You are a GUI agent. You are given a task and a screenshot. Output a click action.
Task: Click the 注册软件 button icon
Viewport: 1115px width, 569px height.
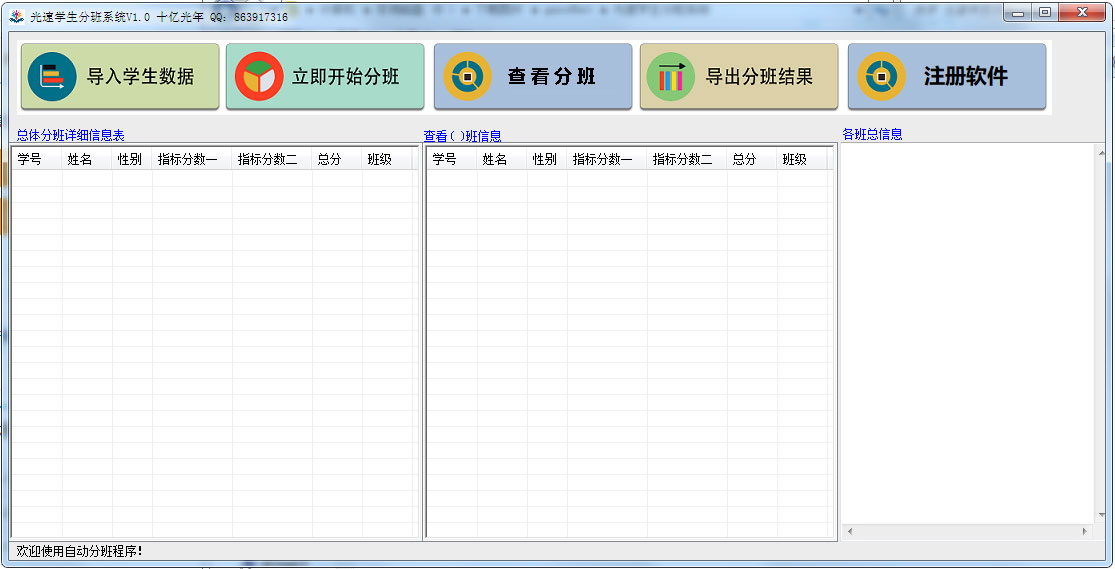[x=881, y=77]
